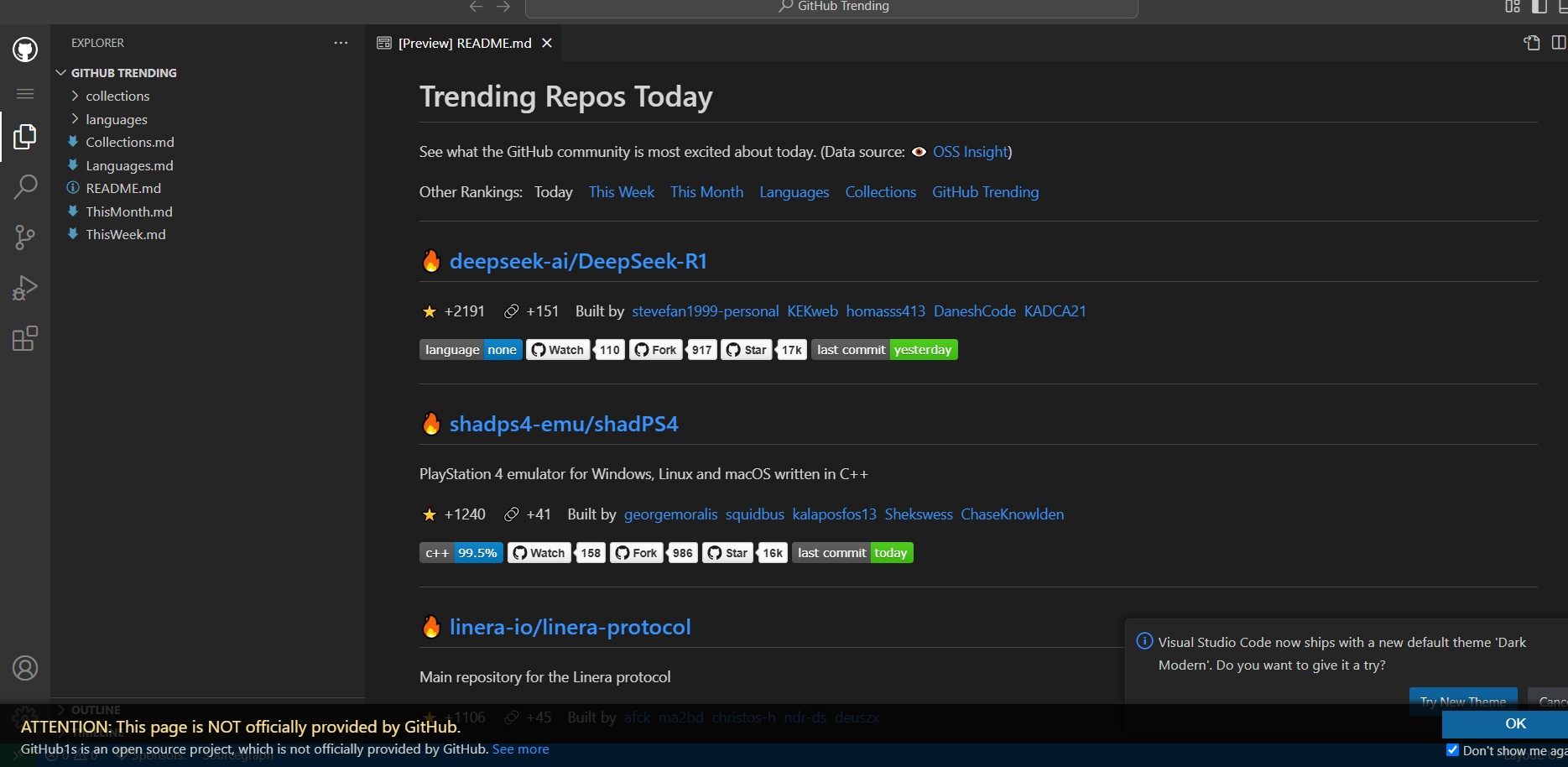The width and height of the screenshot is (1568, 767).
Task: Go back with the left arrow
Action: 477,7
